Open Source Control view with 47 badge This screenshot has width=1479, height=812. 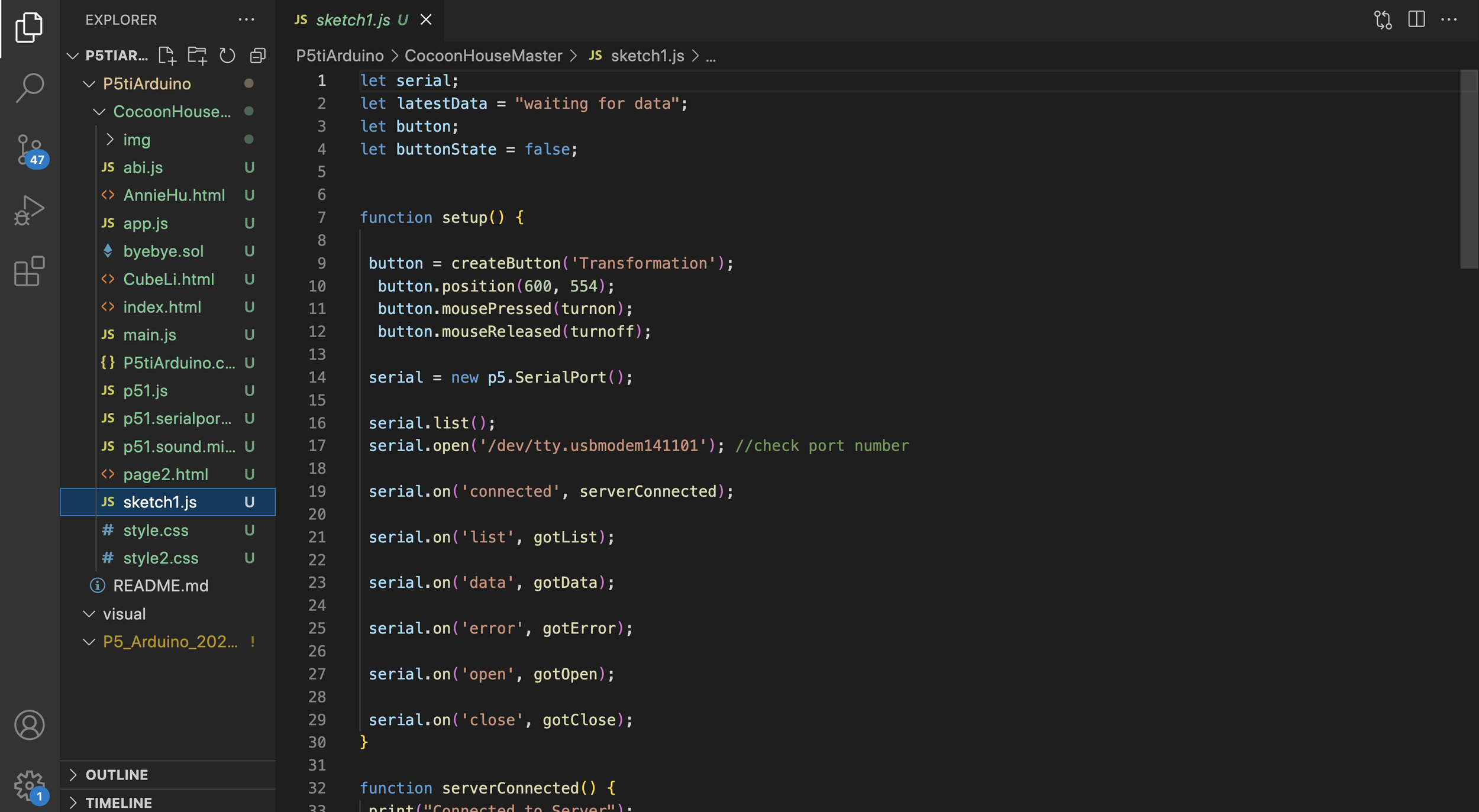[x=30, y=150]
